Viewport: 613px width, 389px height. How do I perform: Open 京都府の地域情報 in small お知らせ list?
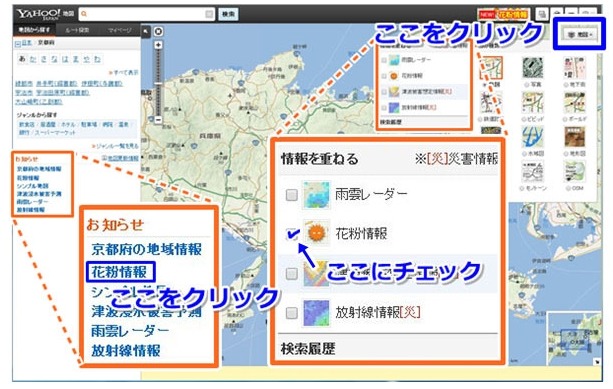39,169
